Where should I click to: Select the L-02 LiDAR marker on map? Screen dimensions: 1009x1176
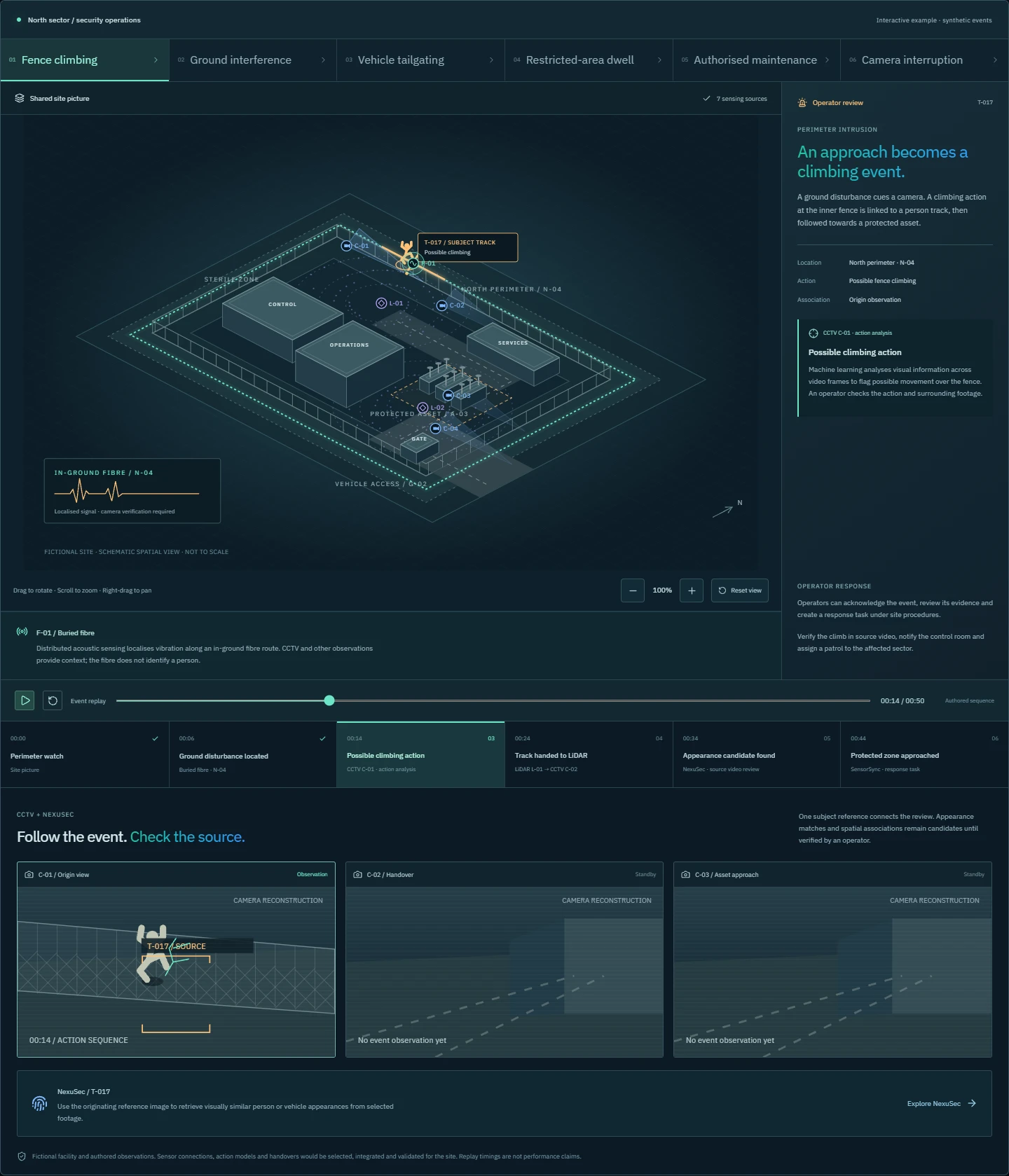pyautogui.click(x=423, y=408)
